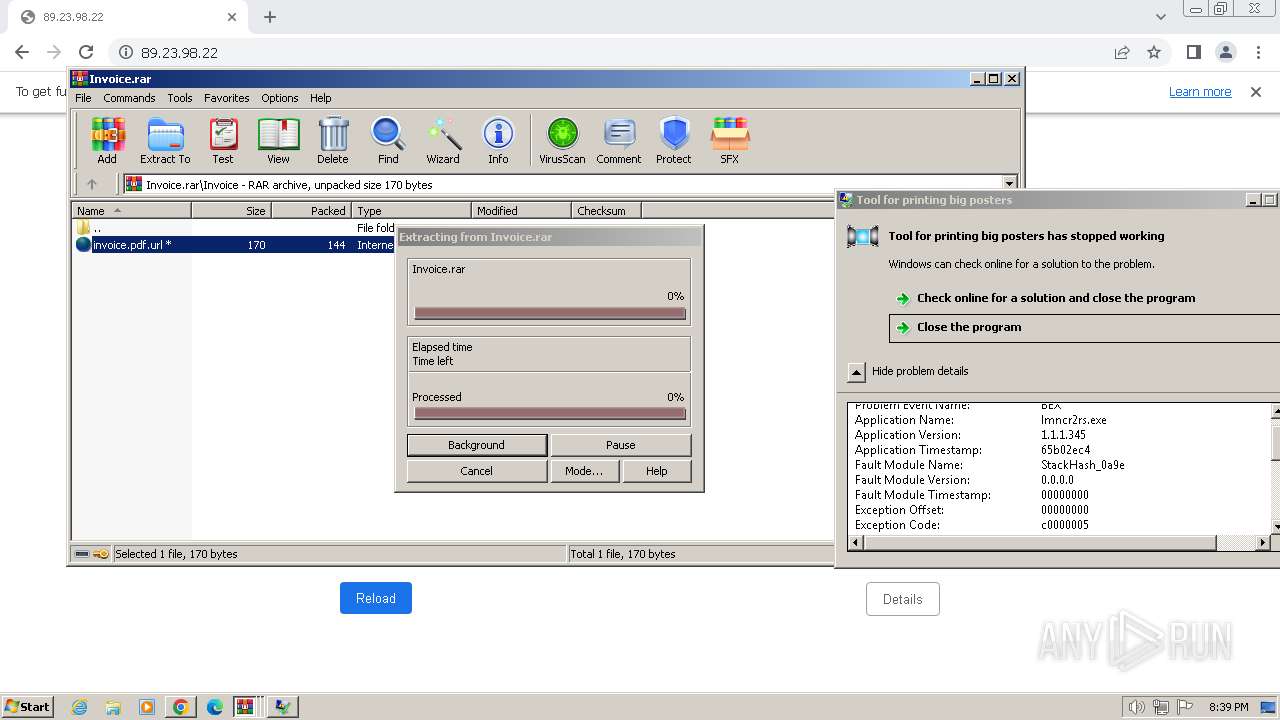The height and width of the screenshot is (720, 1280).
Task: Click horizontal scrollbar in problem details
Action: click(1040, 542)
